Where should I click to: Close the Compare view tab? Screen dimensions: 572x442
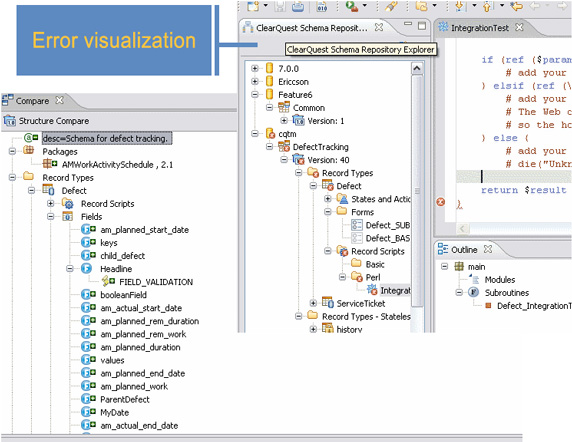coord(59,100)
